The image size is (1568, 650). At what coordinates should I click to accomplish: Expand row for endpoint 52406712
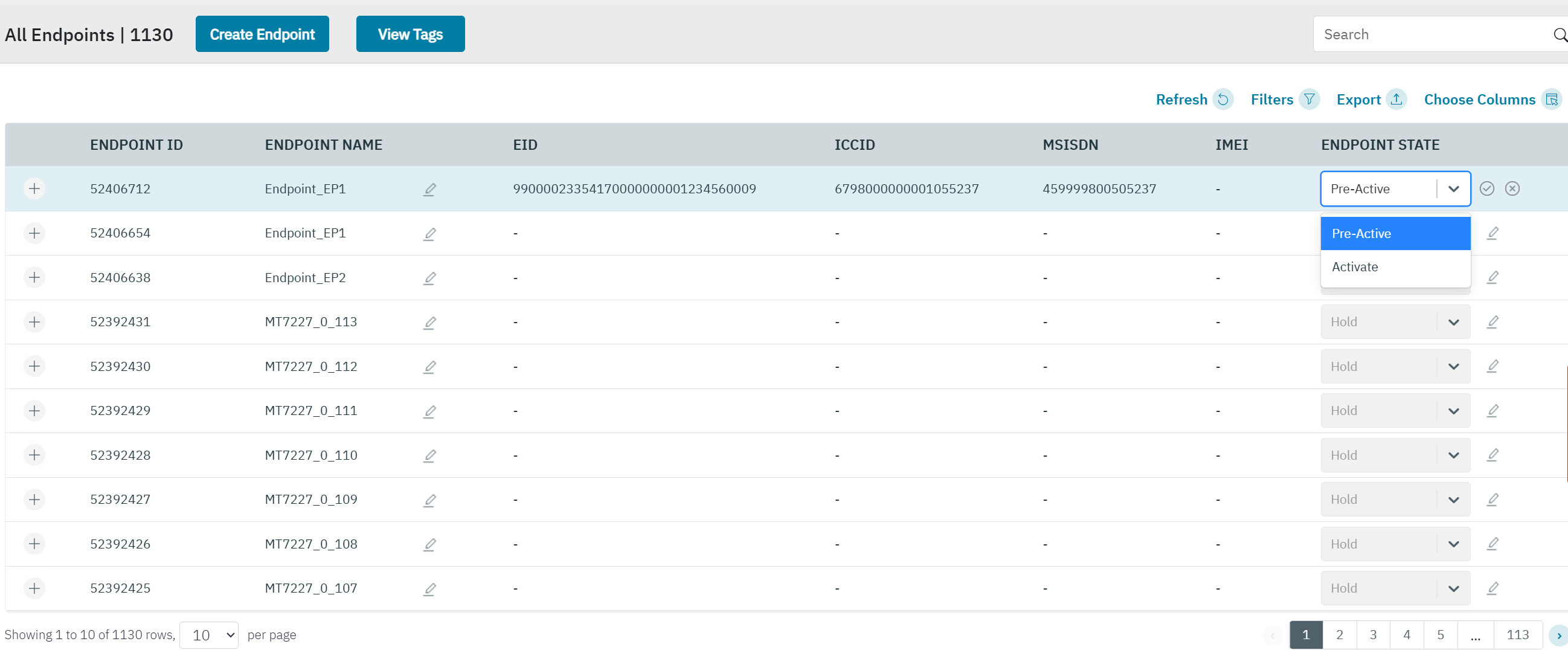pyautogui.click(x=34, y=188)
